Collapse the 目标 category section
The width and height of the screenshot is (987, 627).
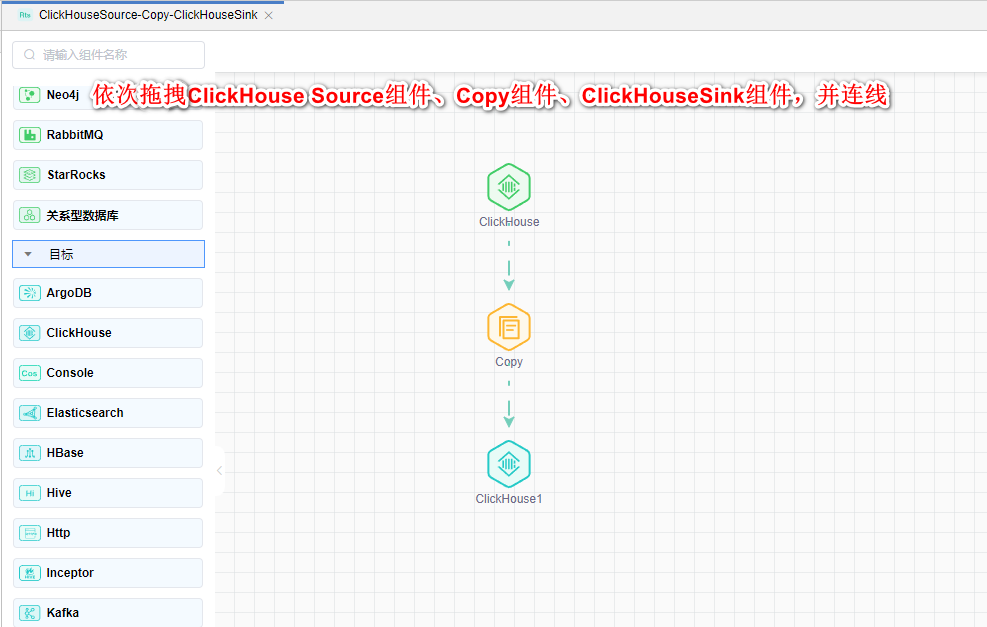click(x=27, y=254)
